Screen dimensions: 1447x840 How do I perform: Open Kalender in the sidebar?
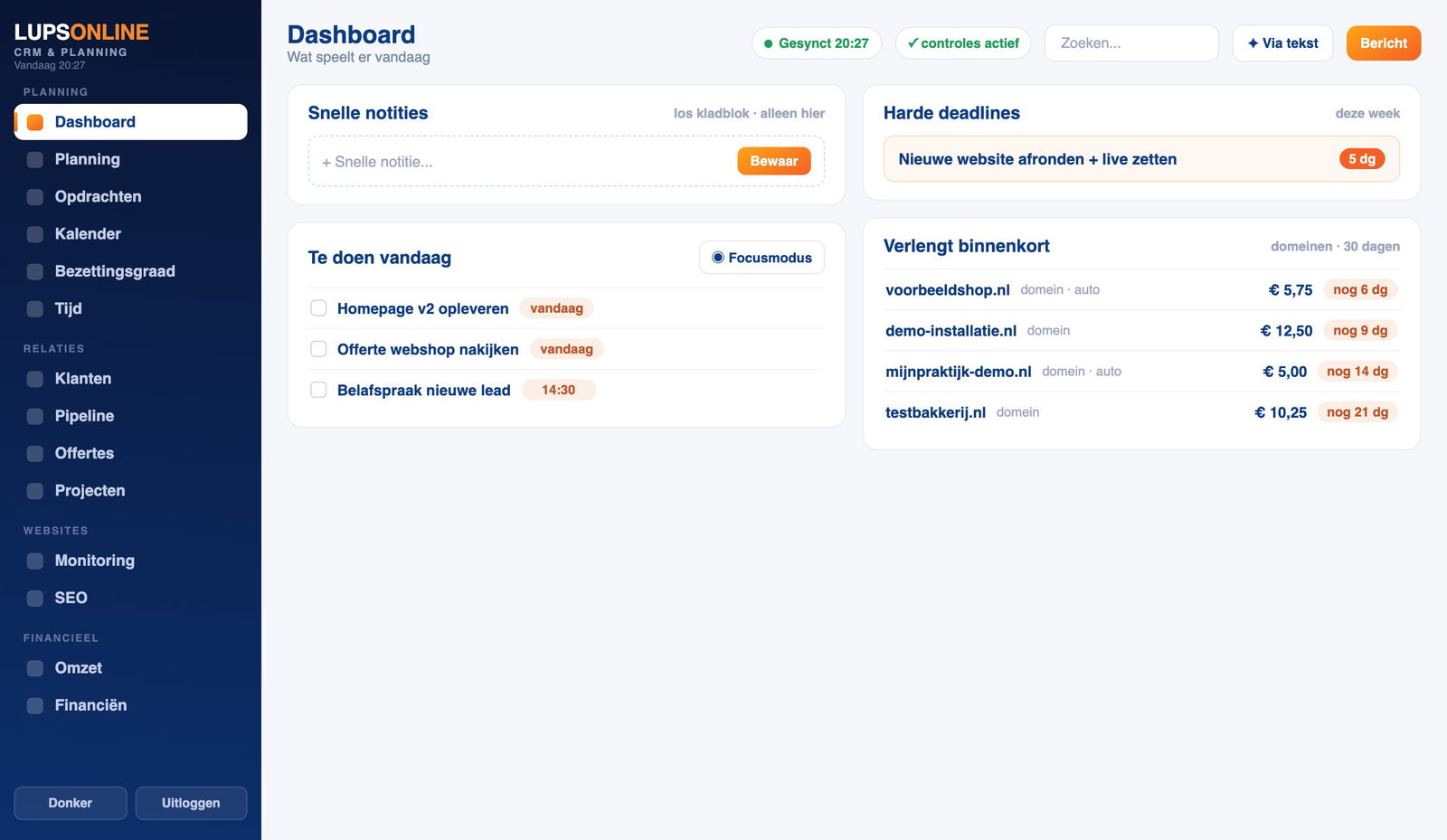130,234
